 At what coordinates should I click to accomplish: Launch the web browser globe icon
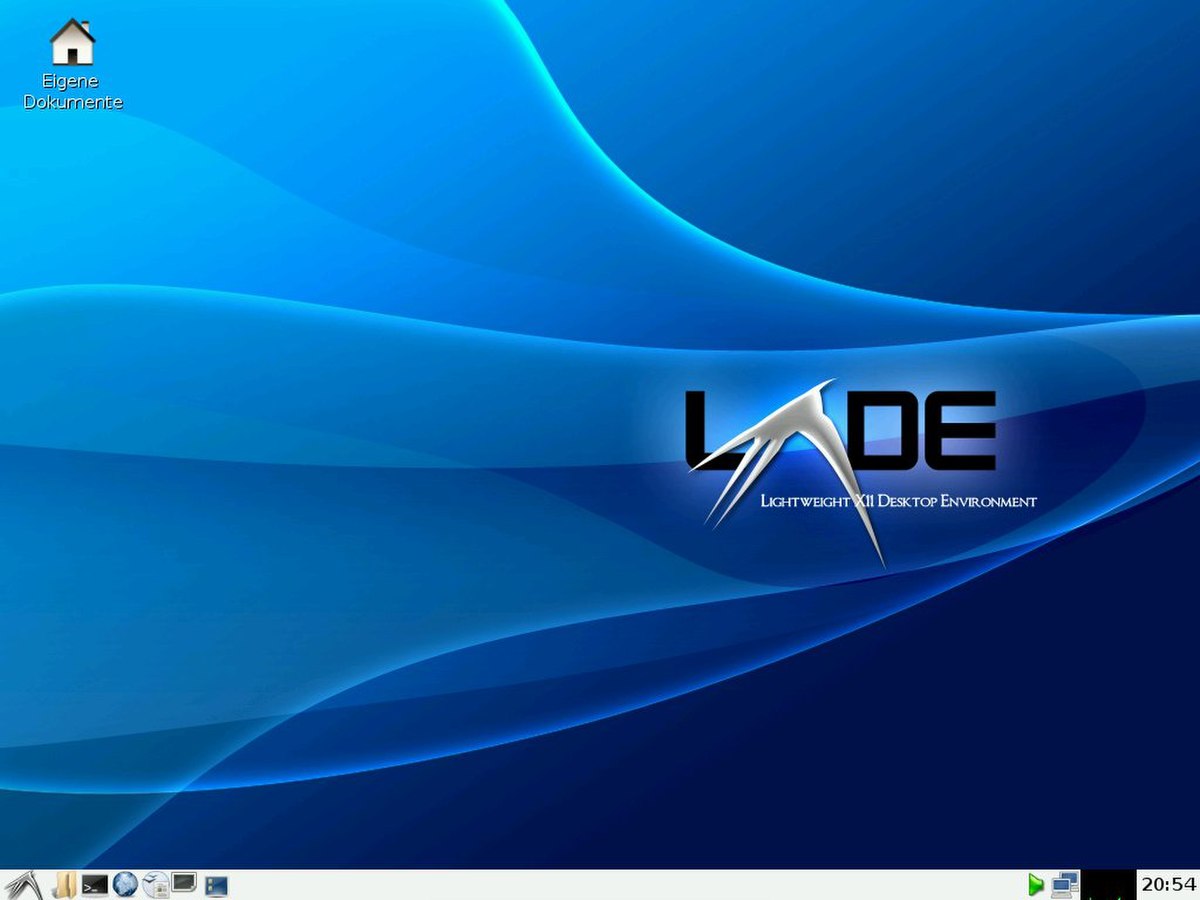[x=125, y=885]
